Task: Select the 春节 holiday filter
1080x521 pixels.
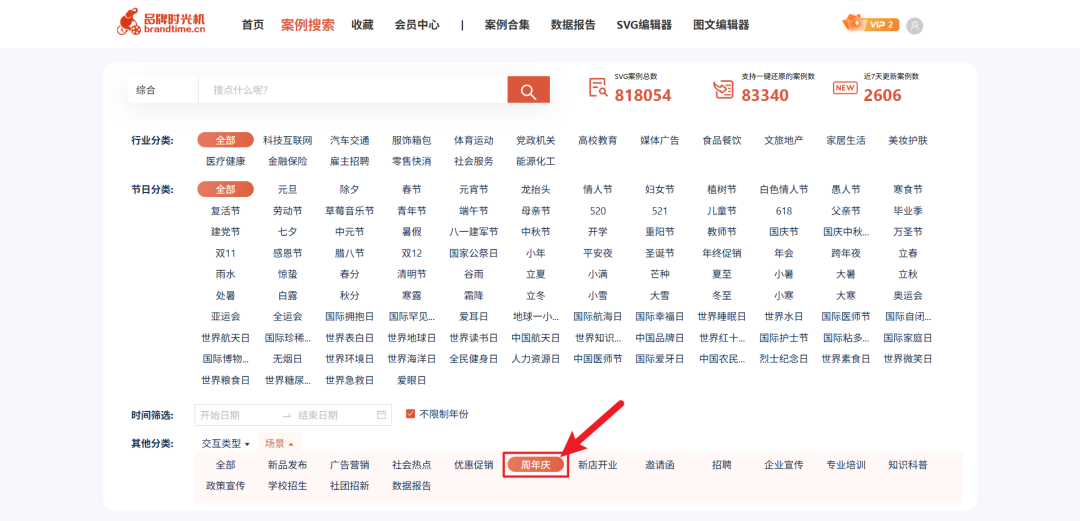Action: (x=412, y=189)
